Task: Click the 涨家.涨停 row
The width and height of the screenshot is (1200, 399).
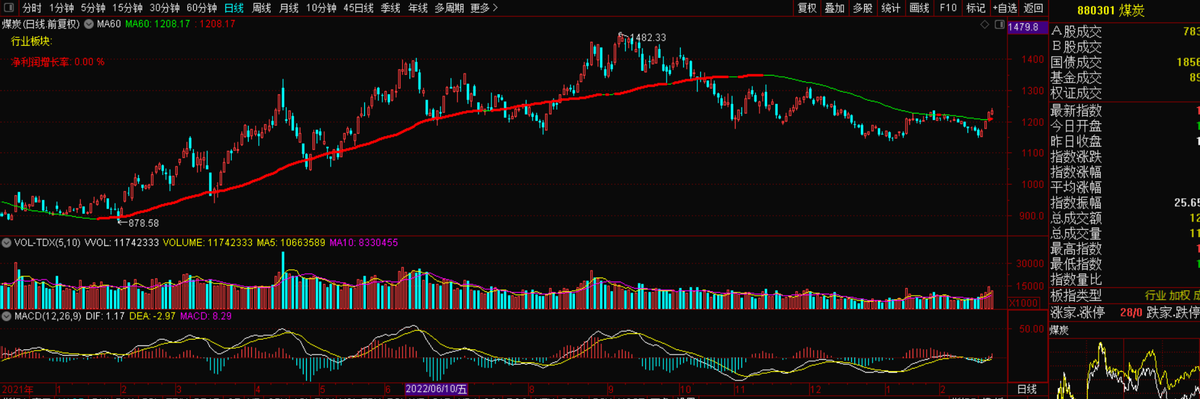Action: tap(1124, 312)
